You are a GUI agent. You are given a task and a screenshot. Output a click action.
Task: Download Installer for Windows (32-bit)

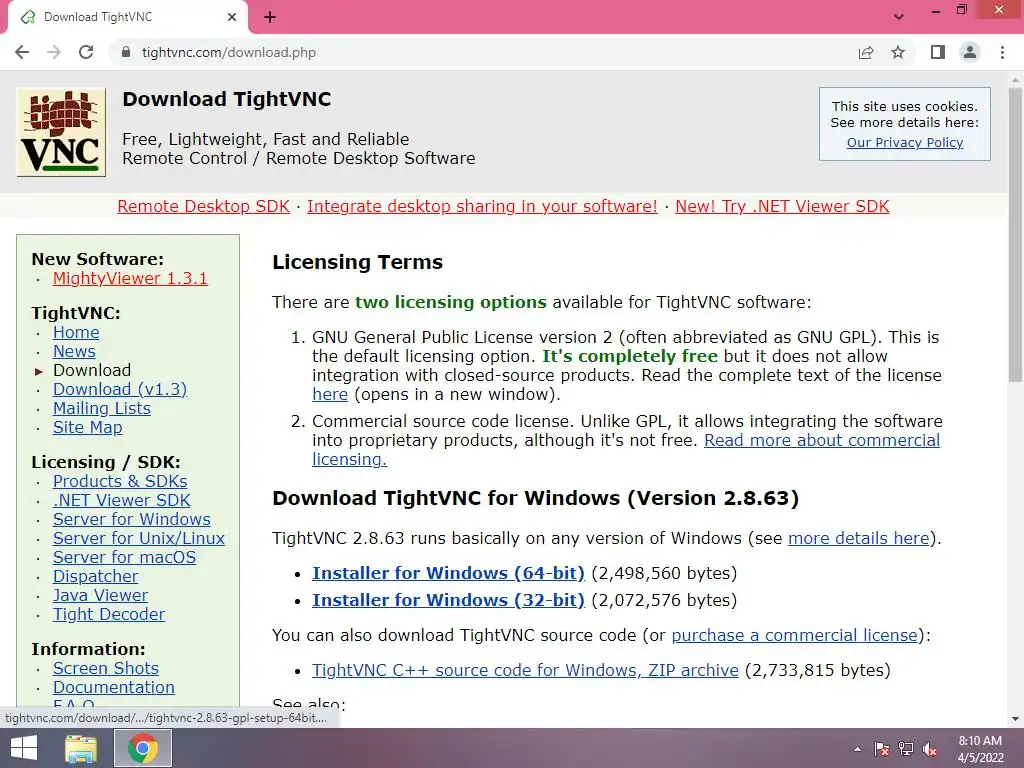click(448, 600)
